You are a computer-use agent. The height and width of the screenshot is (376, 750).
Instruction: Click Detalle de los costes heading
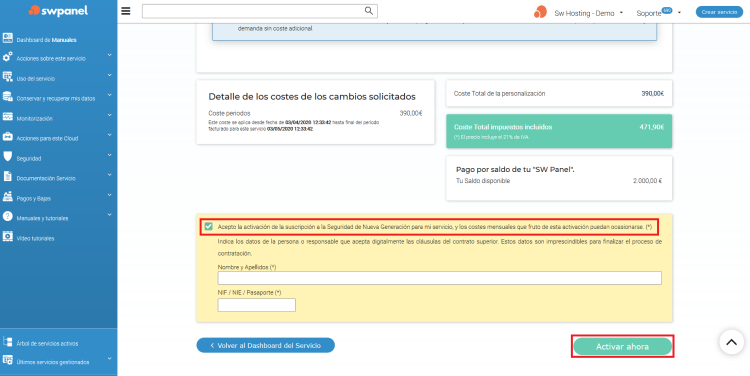click(312, 97)
